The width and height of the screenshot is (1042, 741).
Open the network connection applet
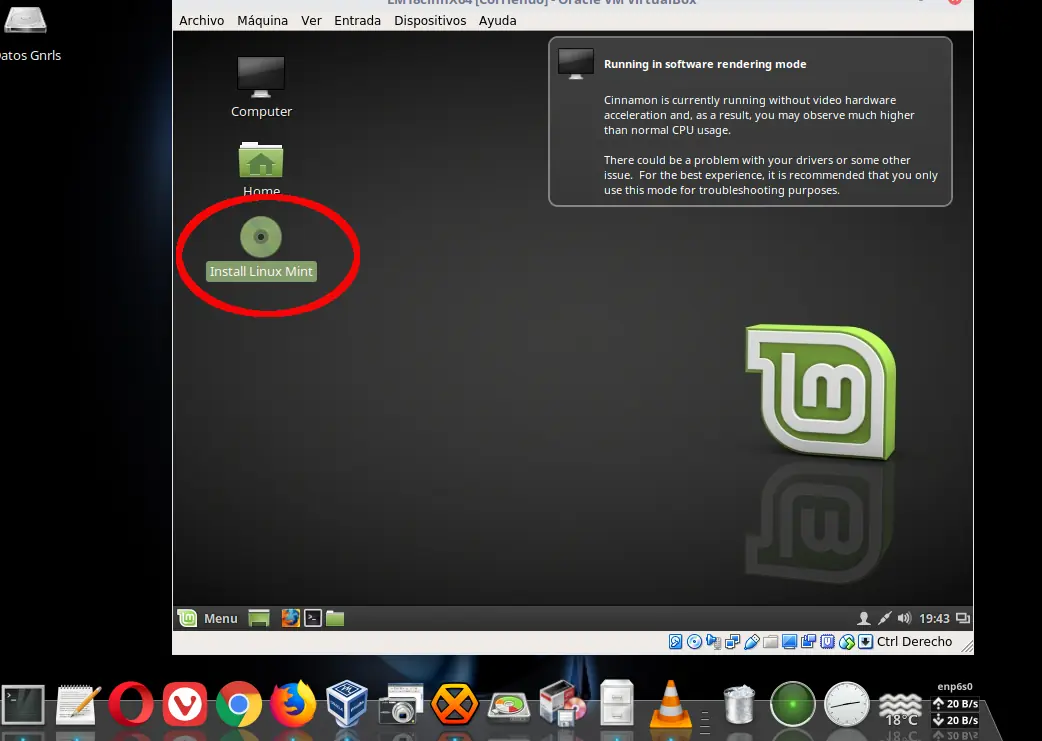pos(884,619)
